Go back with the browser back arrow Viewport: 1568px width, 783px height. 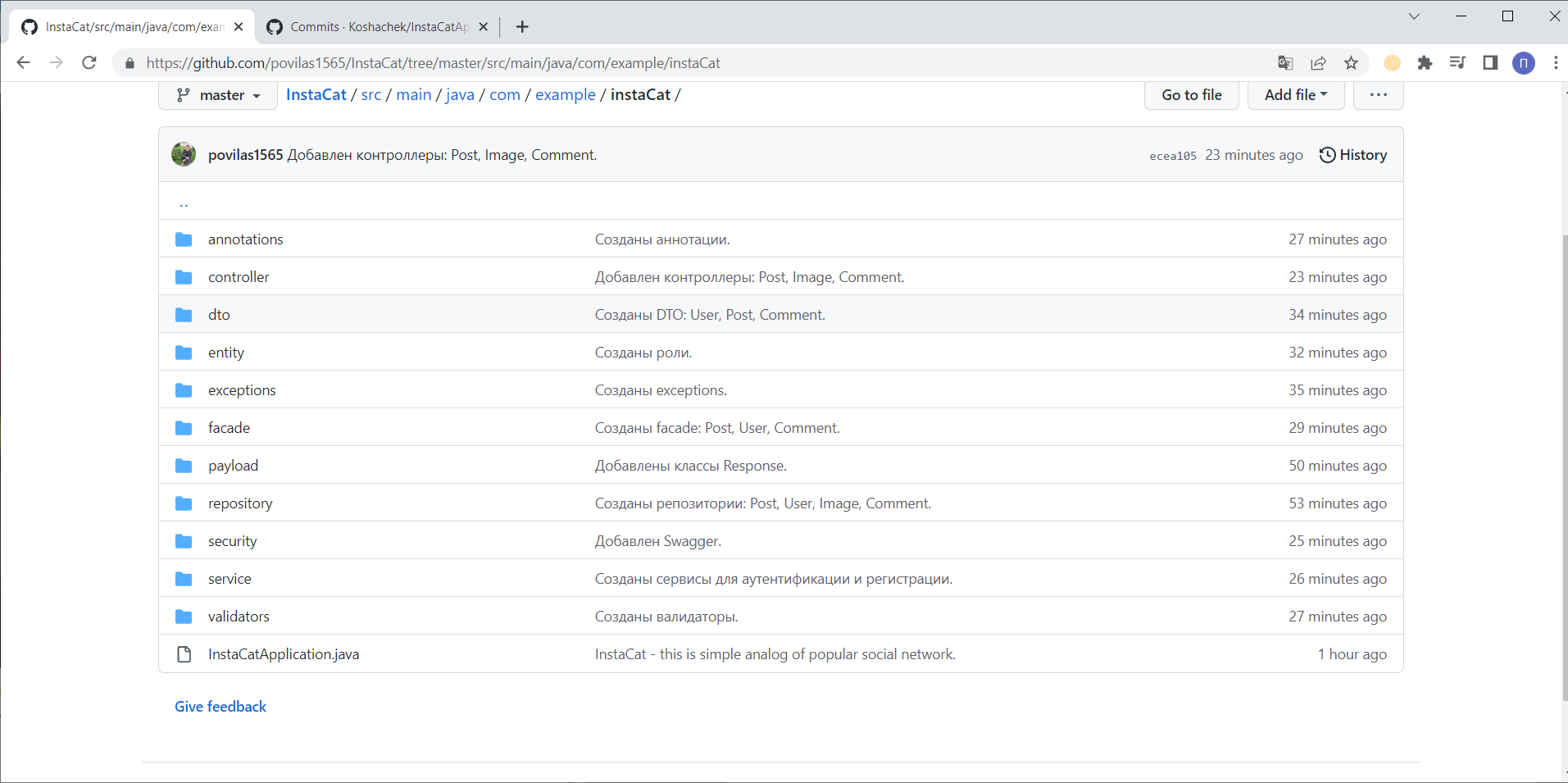(23, 63)
